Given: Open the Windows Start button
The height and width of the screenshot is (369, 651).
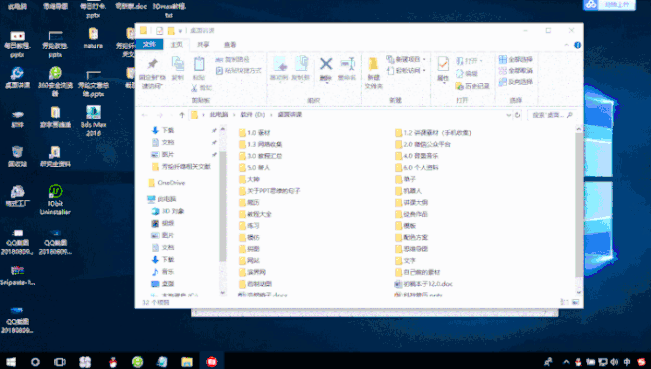Looking at the screenshot, I should (11, 362).
